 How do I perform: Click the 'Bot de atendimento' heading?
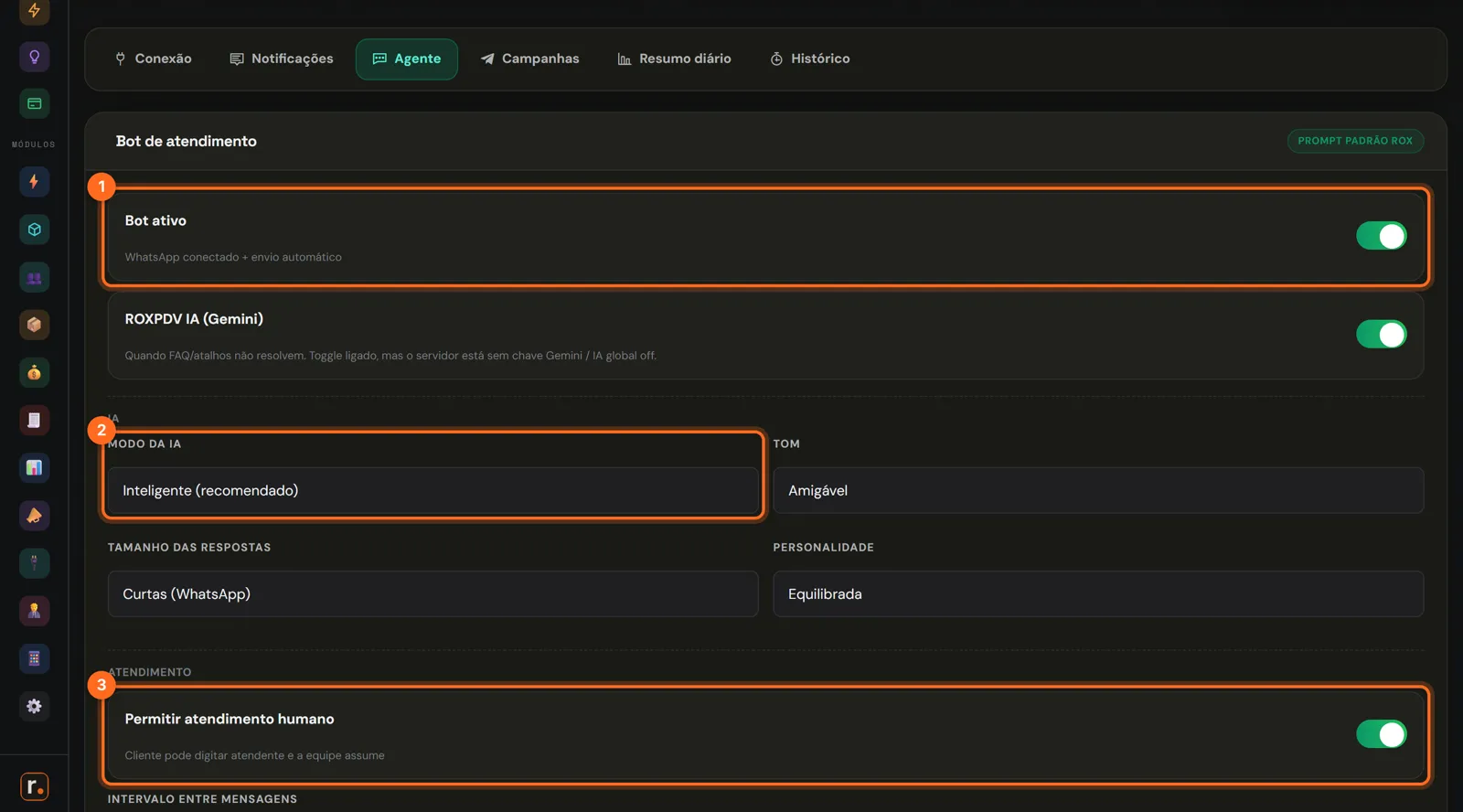187,141
